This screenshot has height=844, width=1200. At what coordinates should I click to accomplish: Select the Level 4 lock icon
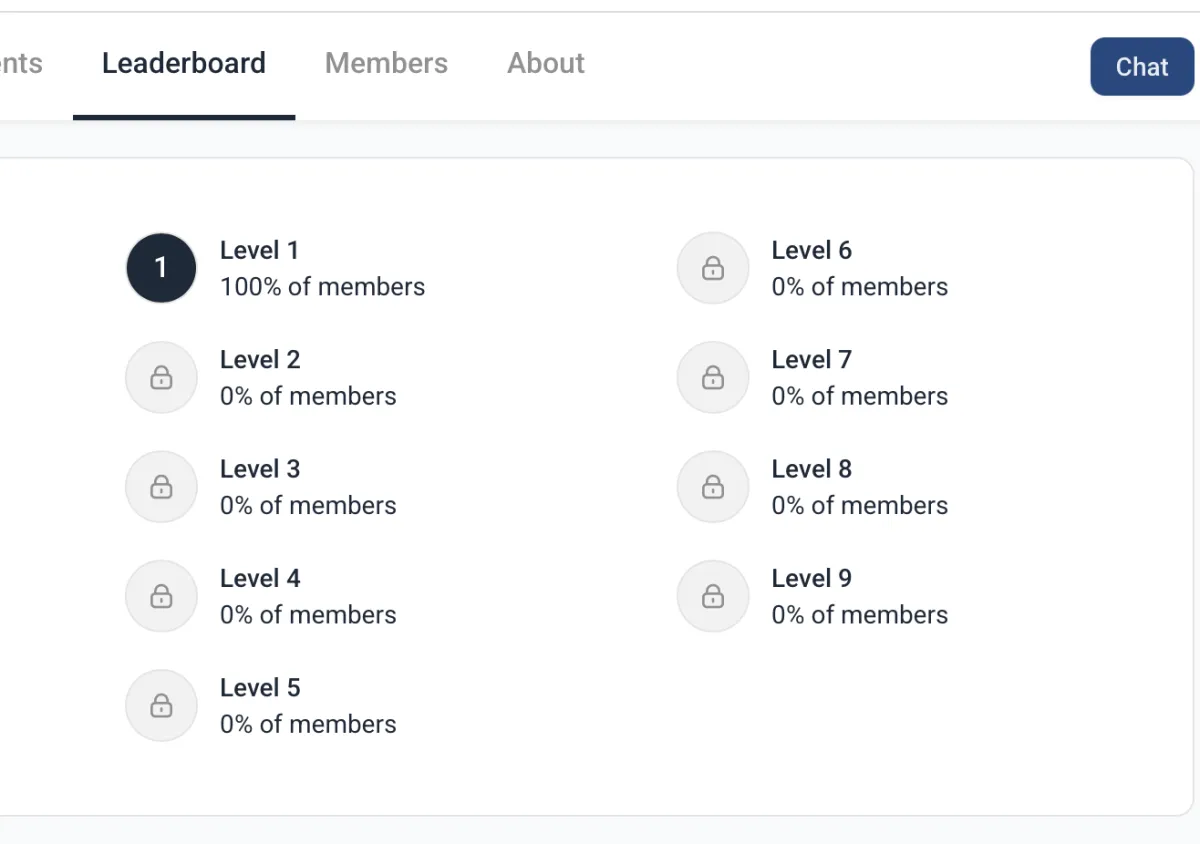(x=161, y=596)
